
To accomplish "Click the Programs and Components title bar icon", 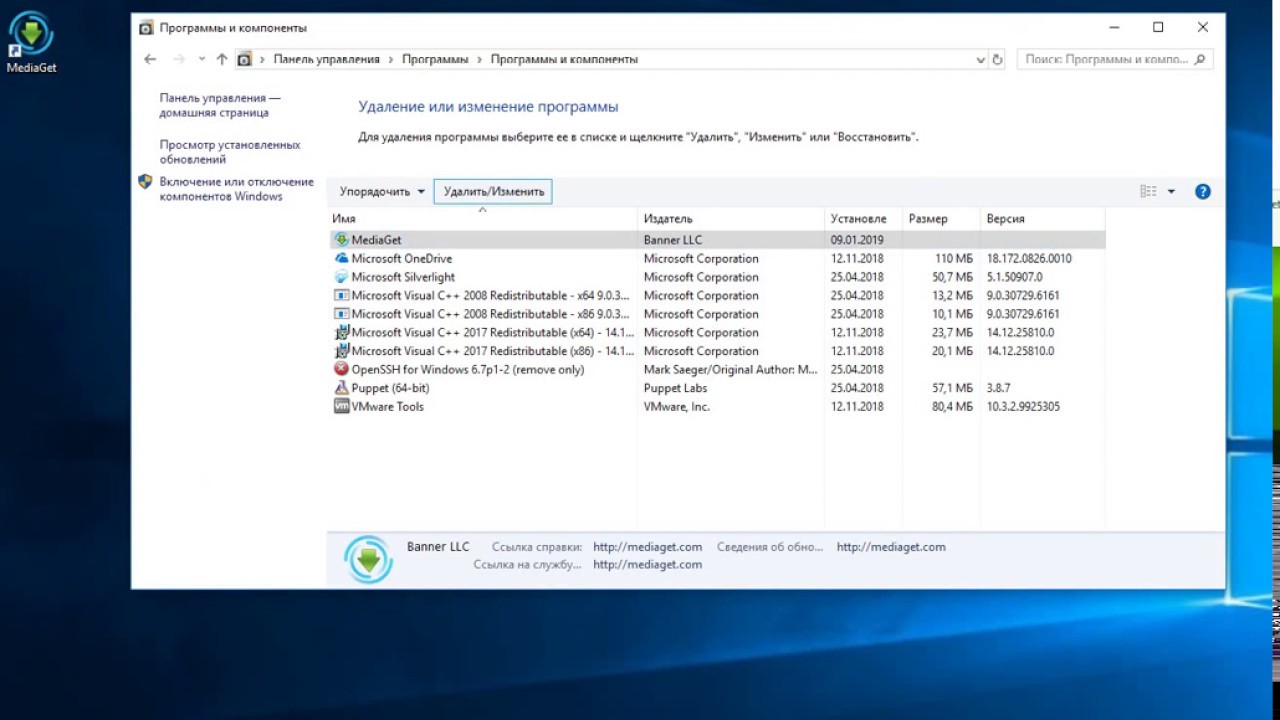I will (x=146, y=27).
